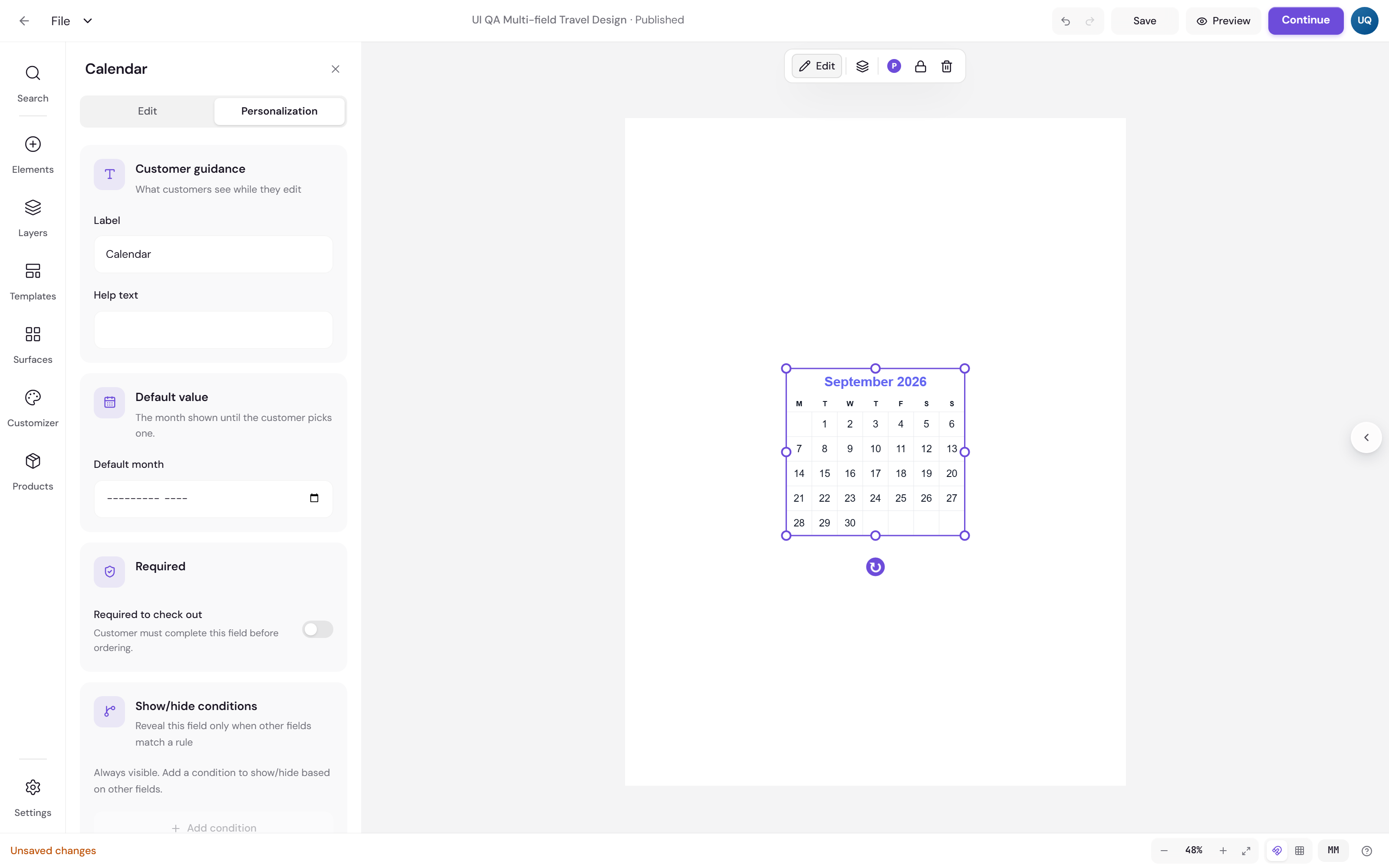Open the Products panel
Screen dimensions: 1389x868
[x=33, y=472]
